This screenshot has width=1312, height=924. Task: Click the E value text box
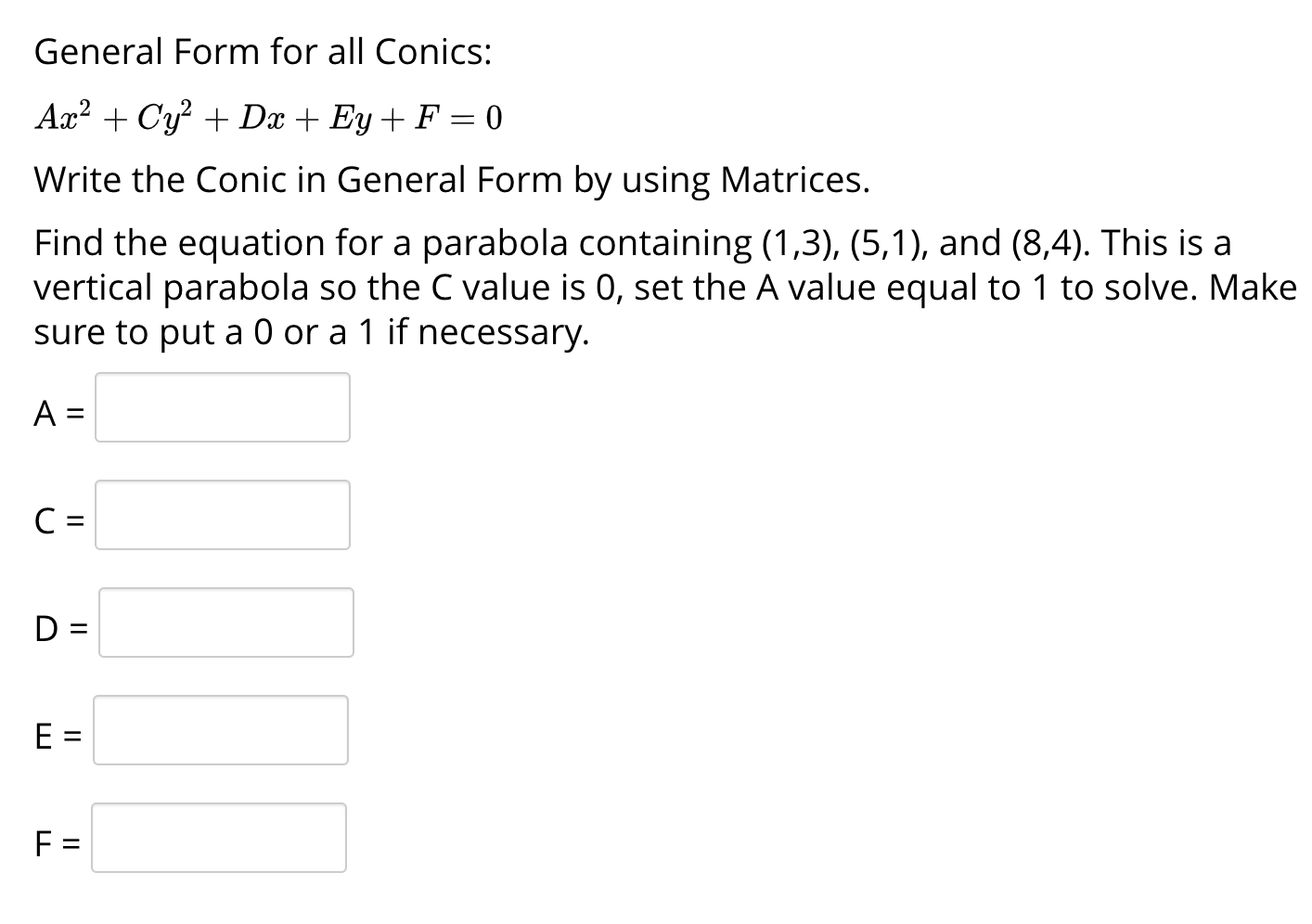click(x=221, y=730)
